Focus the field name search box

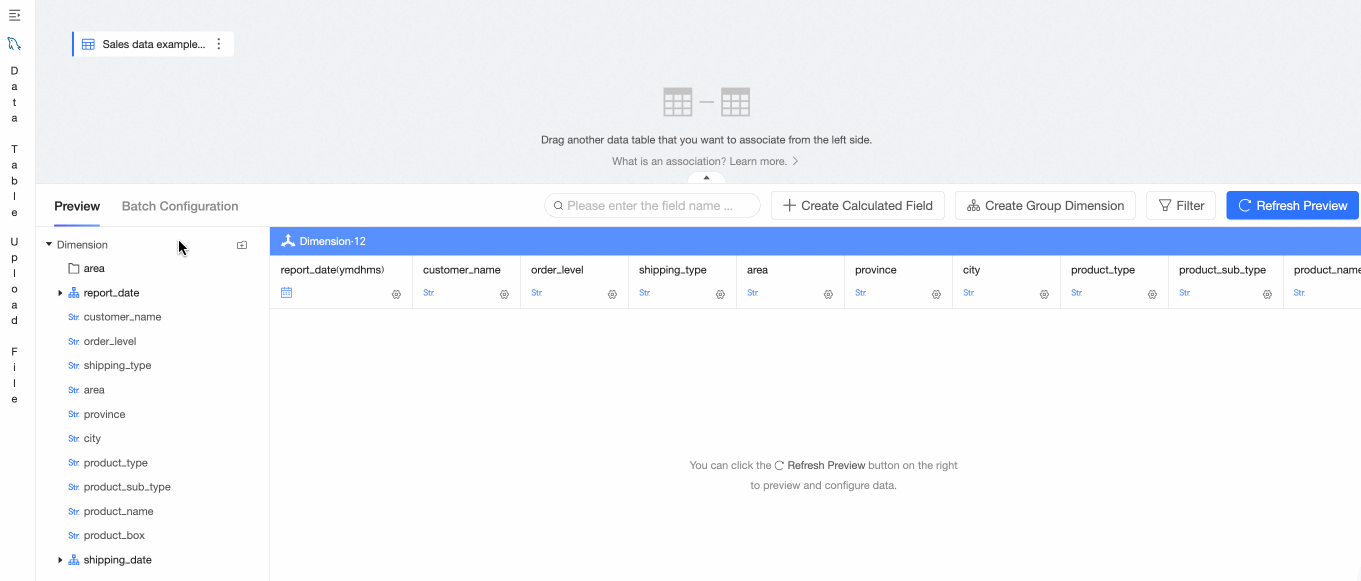point(652,205)
